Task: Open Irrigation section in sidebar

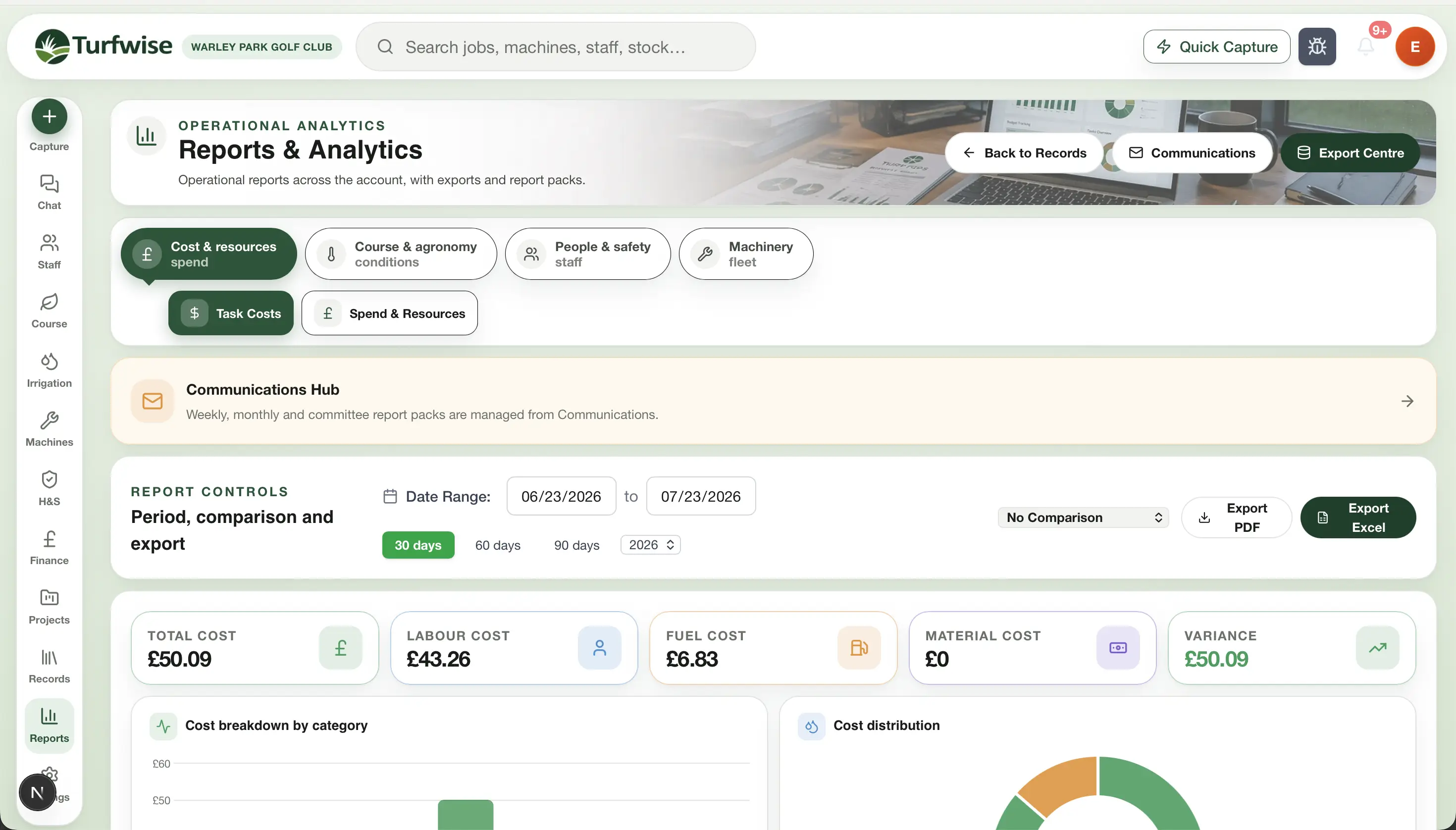Action: click(x=49, y=370)
